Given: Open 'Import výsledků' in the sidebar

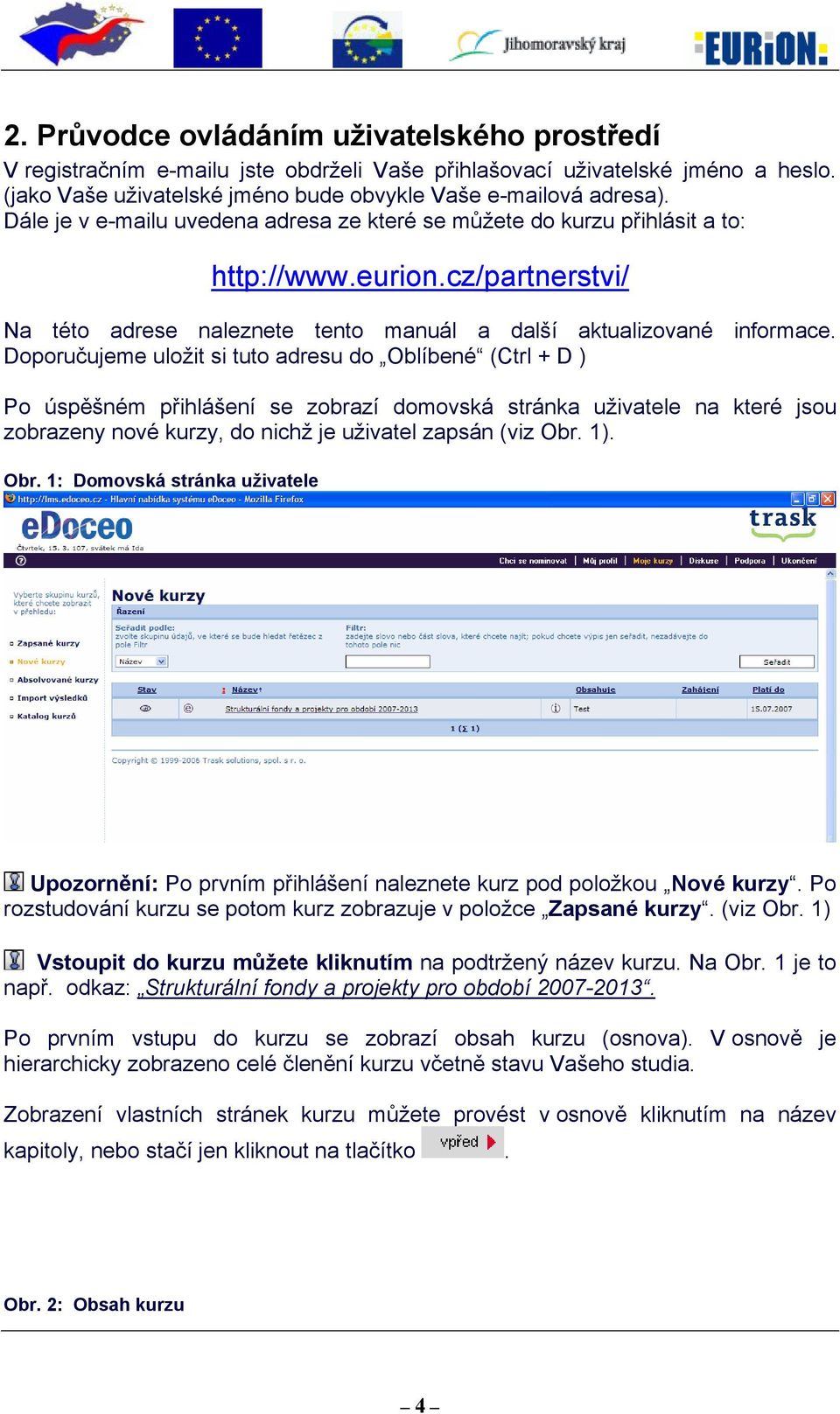Looking at the screenshot, I should click(52, 698).
